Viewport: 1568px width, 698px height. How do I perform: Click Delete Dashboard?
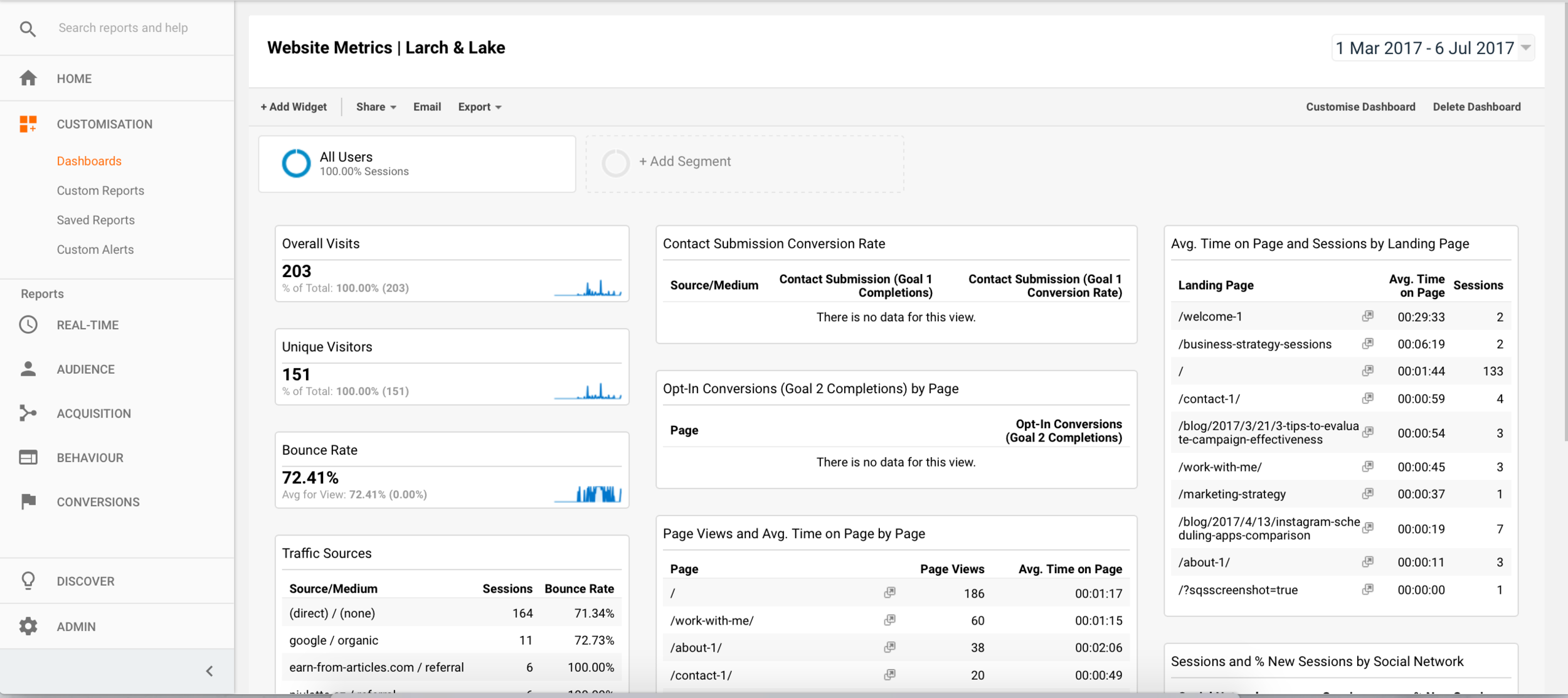coord(1476,107)
